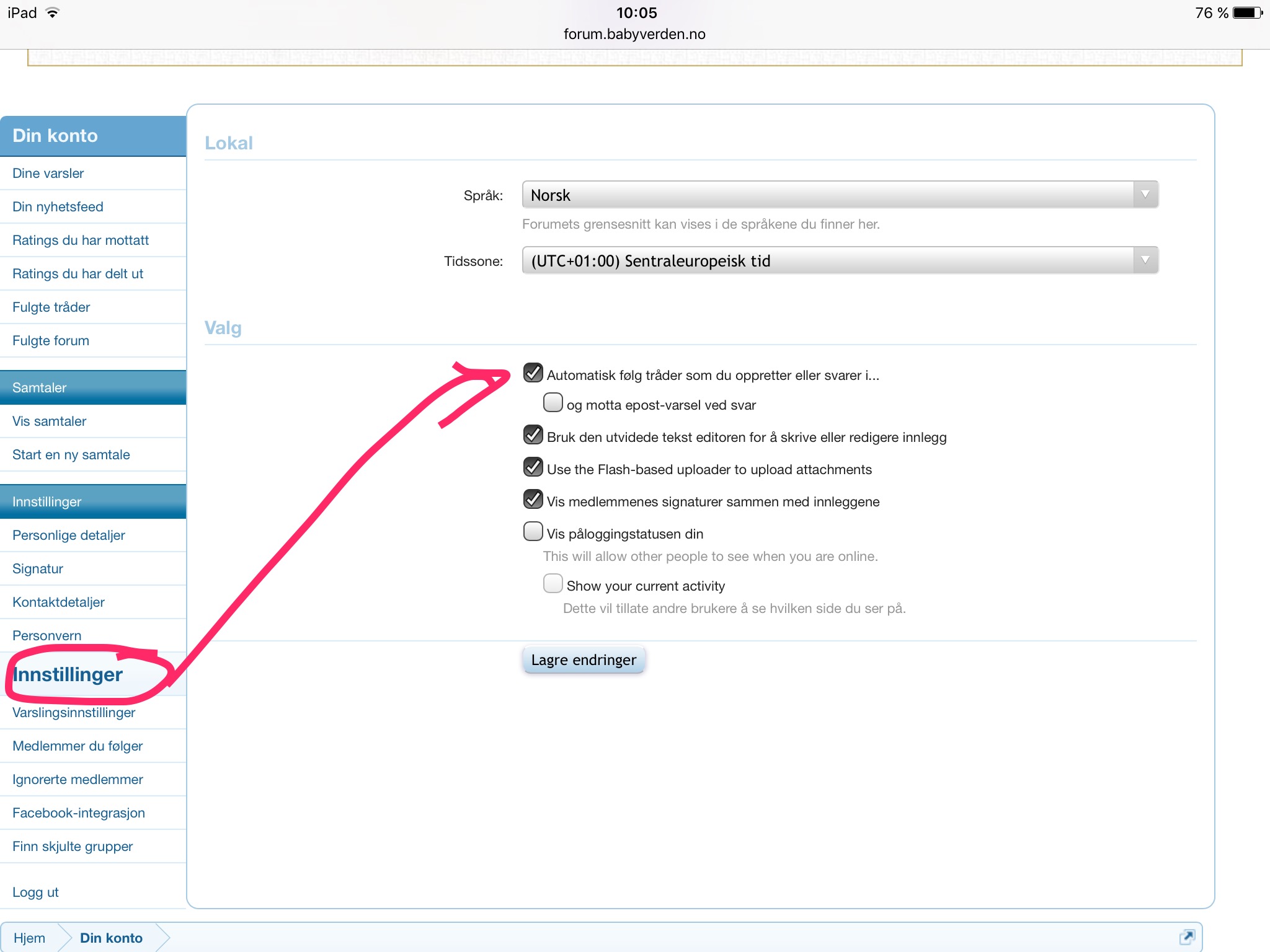Click the pop-out icon in breadcrumb bar
This screenshot has width=1270, height=952.
1186,937
